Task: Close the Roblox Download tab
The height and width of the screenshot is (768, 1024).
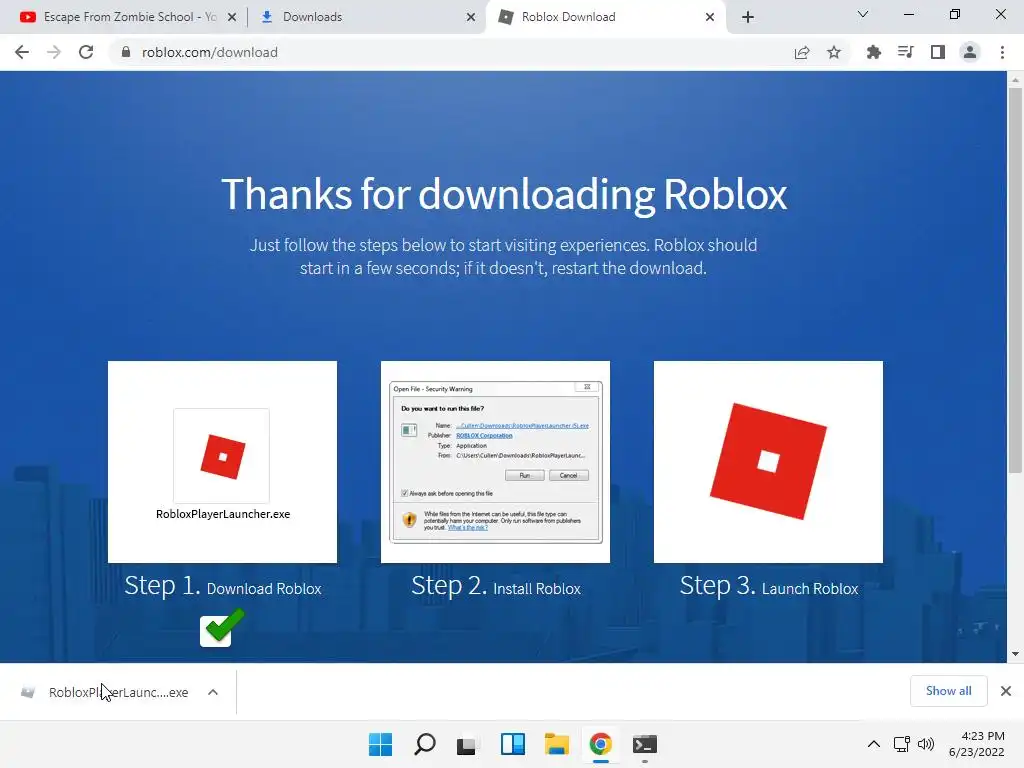Action: [710, 17]
